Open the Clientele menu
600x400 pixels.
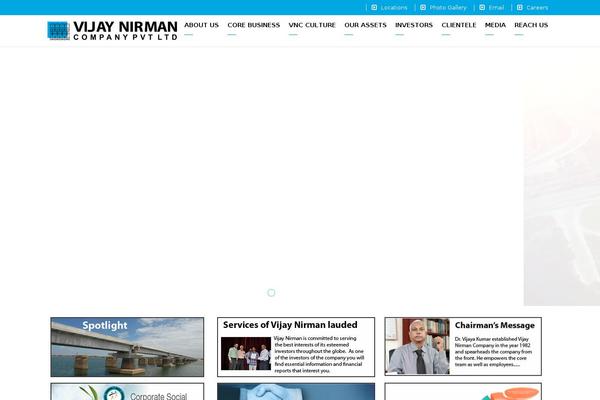459,25
